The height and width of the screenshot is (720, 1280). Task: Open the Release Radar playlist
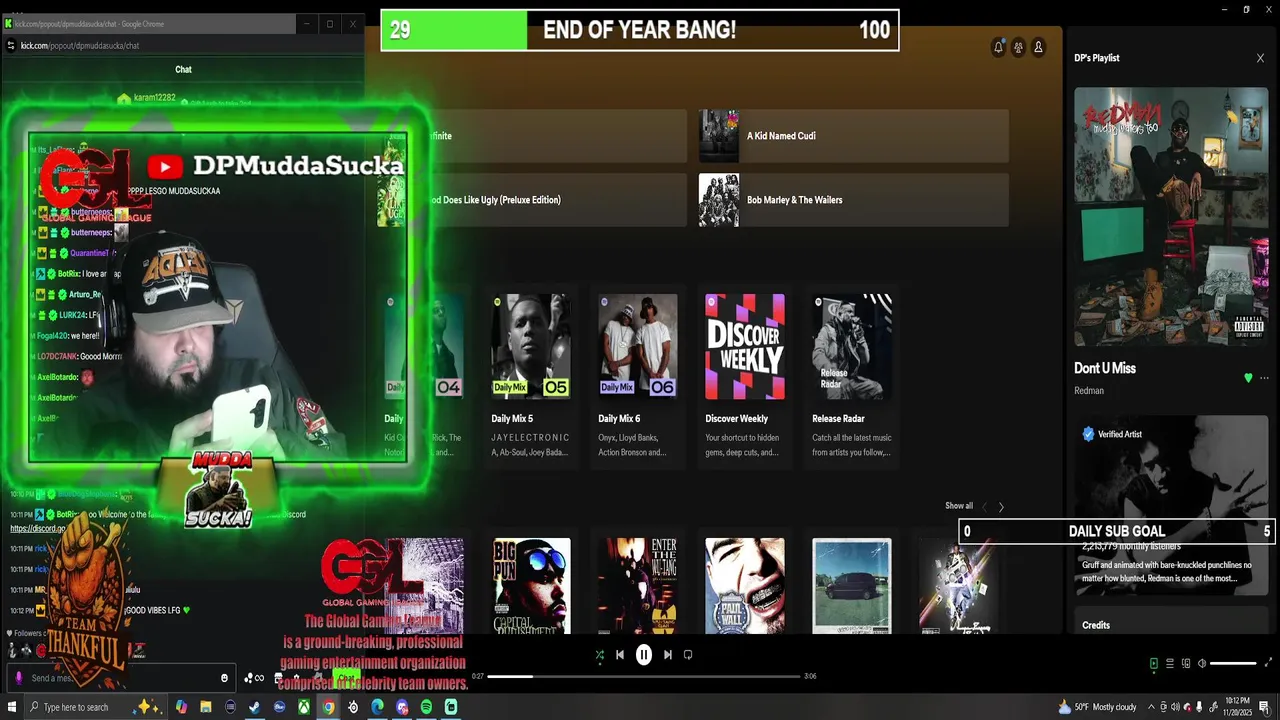coord(852,377)
